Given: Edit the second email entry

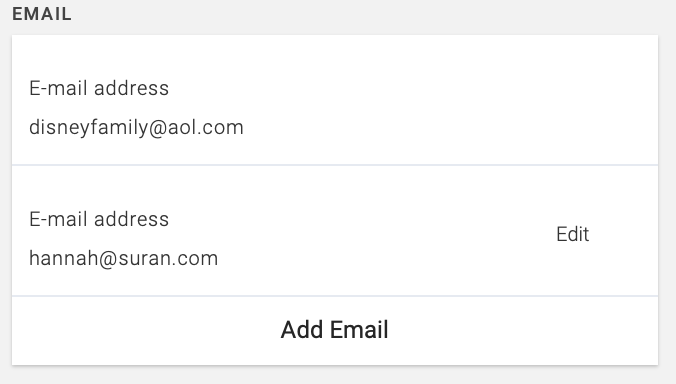Looking at the screenshot, I should pyautogui.click(x=572, y=234).
